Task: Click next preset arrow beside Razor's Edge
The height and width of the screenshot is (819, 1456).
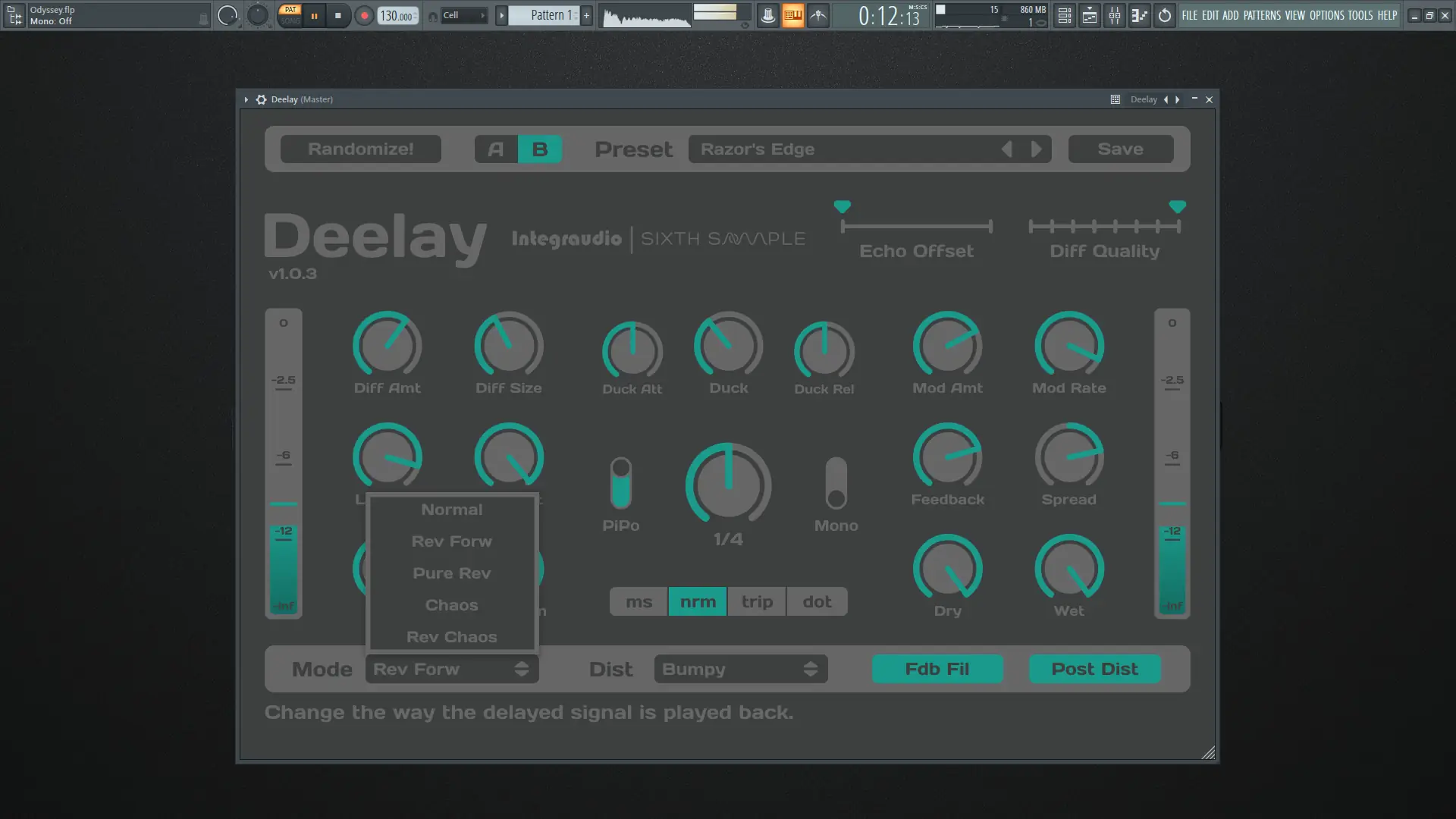Action: click(x=1036, y=149)
